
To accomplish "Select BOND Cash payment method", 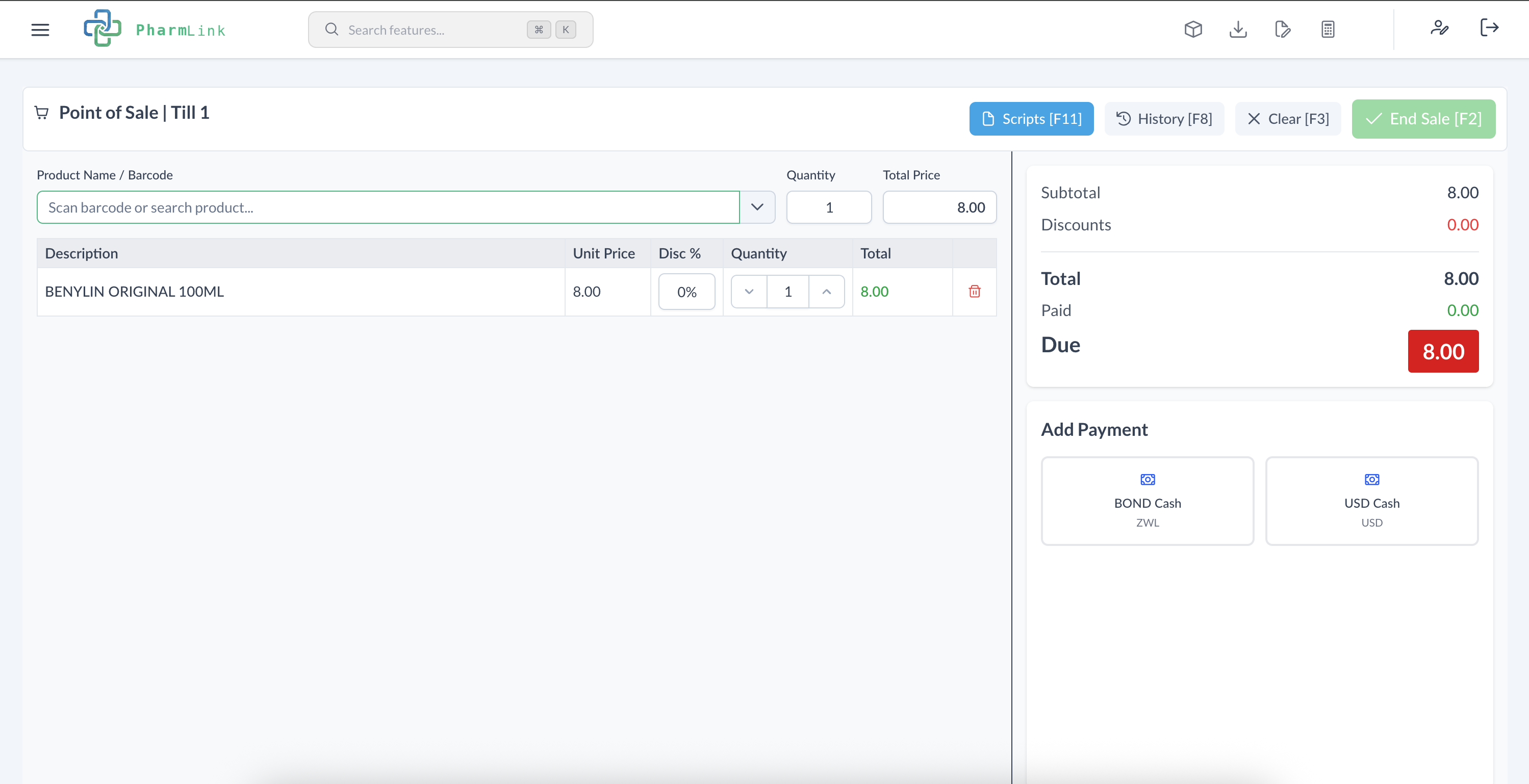I will tap(1146, 501).
